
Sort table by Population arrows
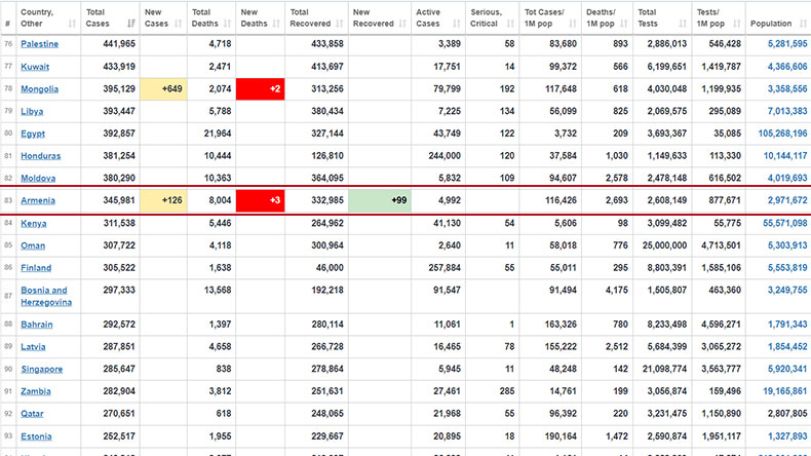point(803,24)
